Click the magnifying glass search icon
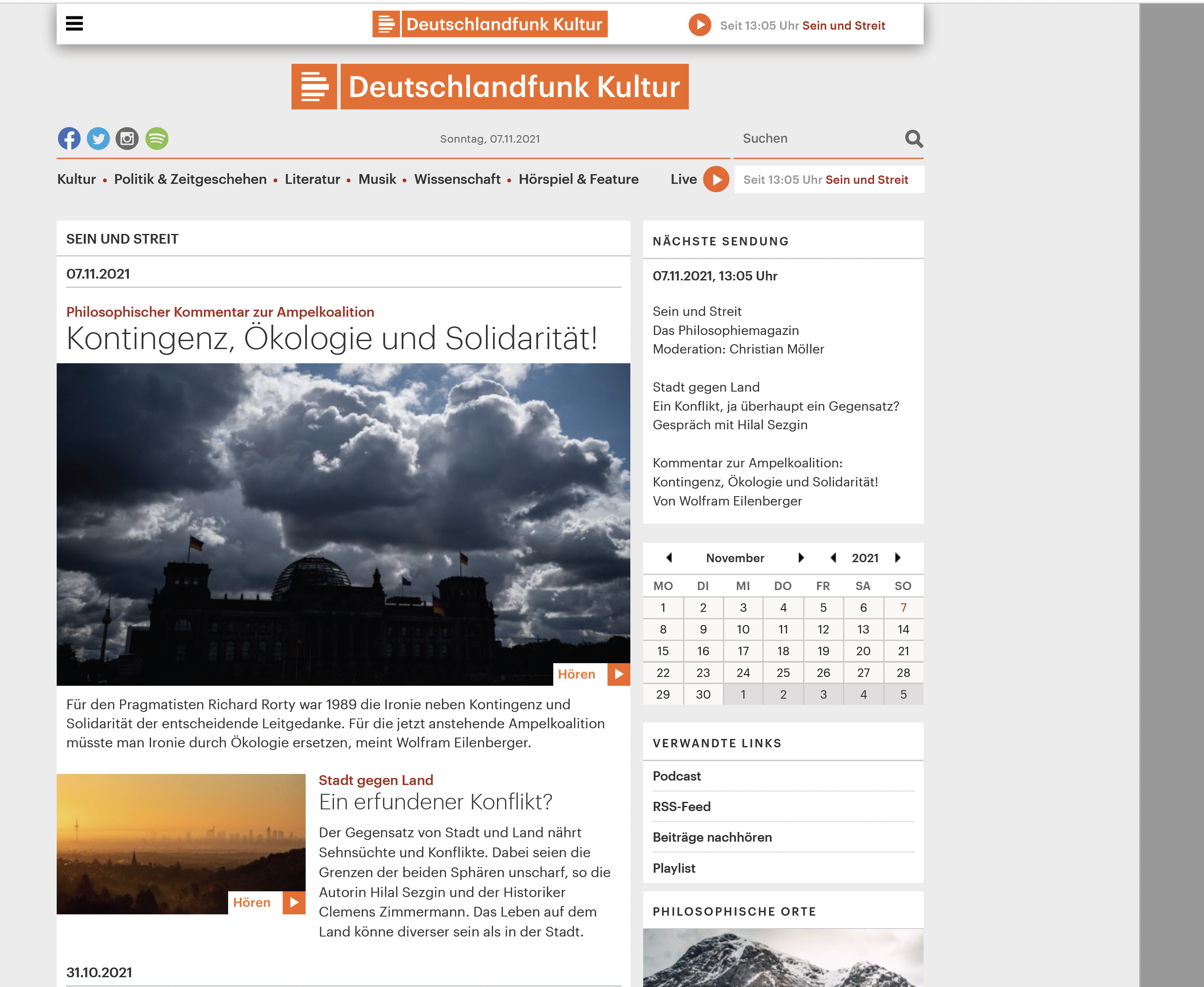1204x987 pixels. tap(913, 139)
